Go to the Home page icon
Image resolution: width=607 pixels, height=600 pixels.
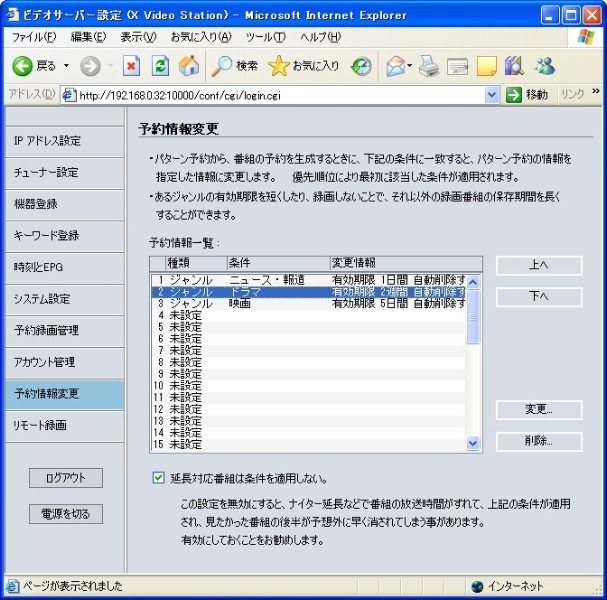click(189, 66)
